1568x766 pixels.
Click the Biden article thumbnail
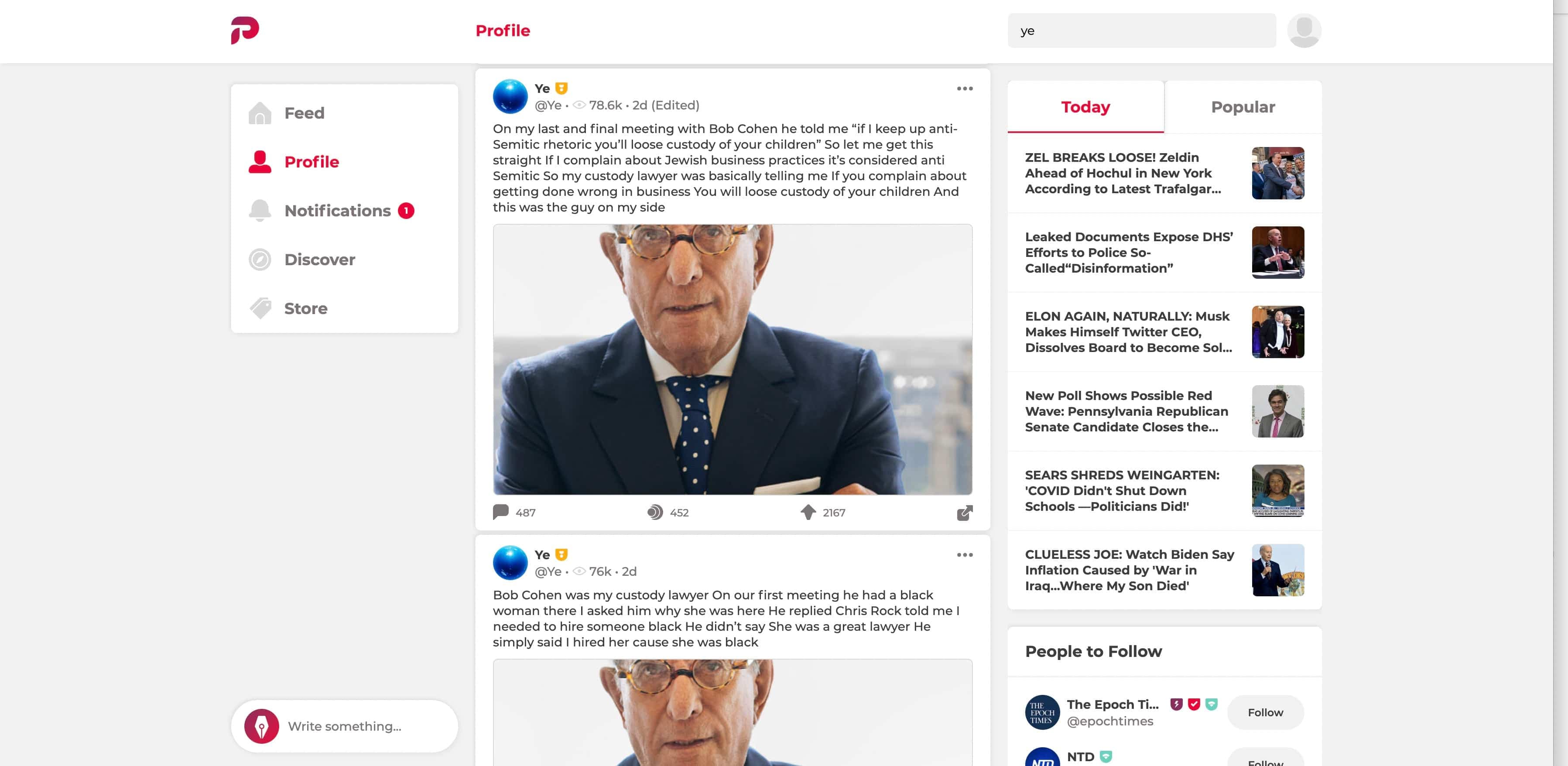(1277, 570)
